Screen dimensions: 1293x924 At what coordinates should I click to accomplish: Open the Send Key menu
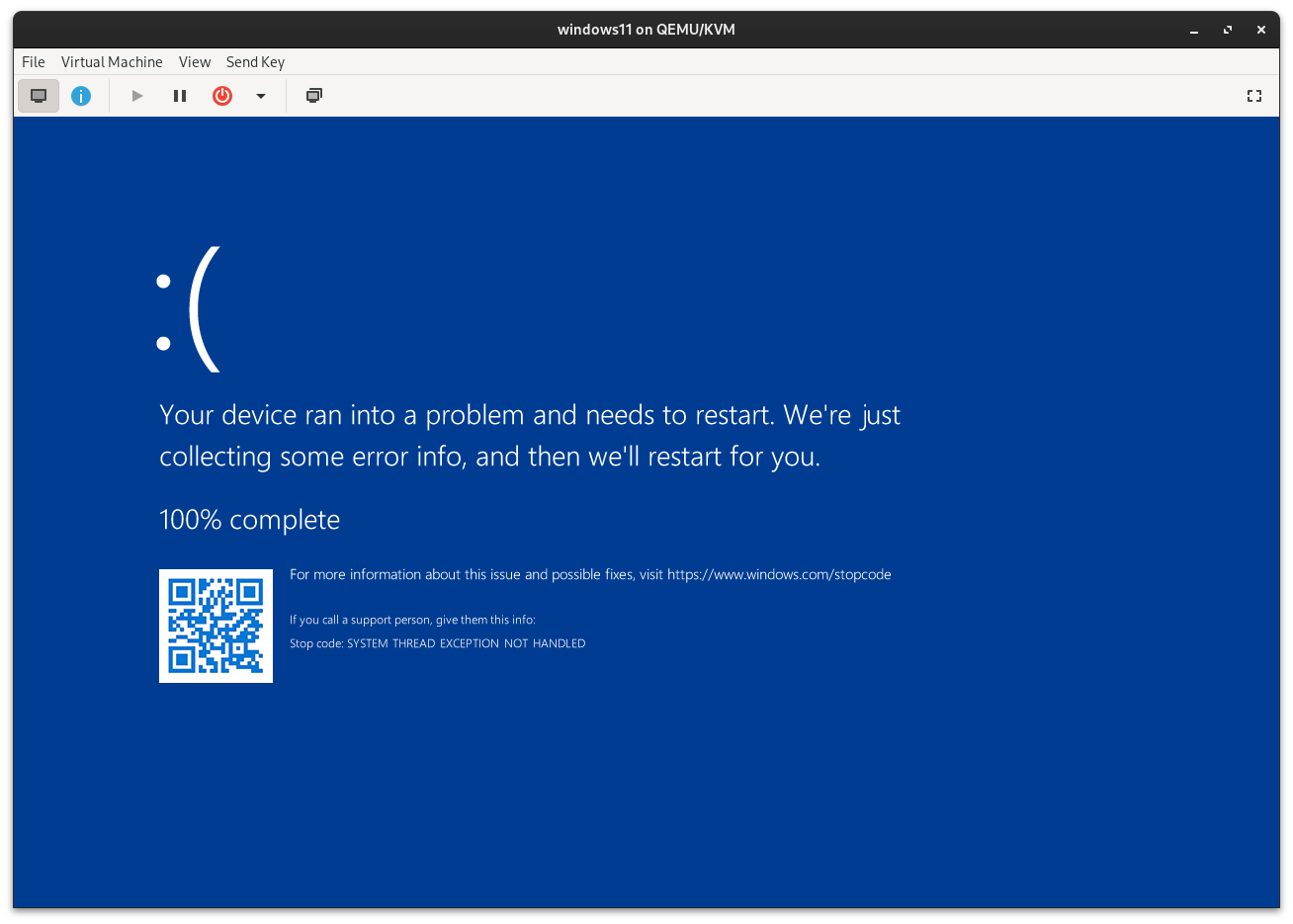[255, 61]
